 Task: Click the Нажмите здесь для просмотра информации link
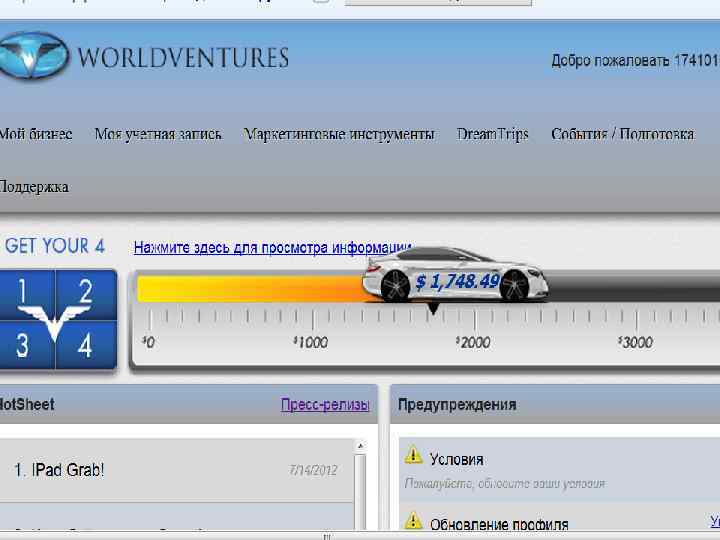(x=274, y=248)
